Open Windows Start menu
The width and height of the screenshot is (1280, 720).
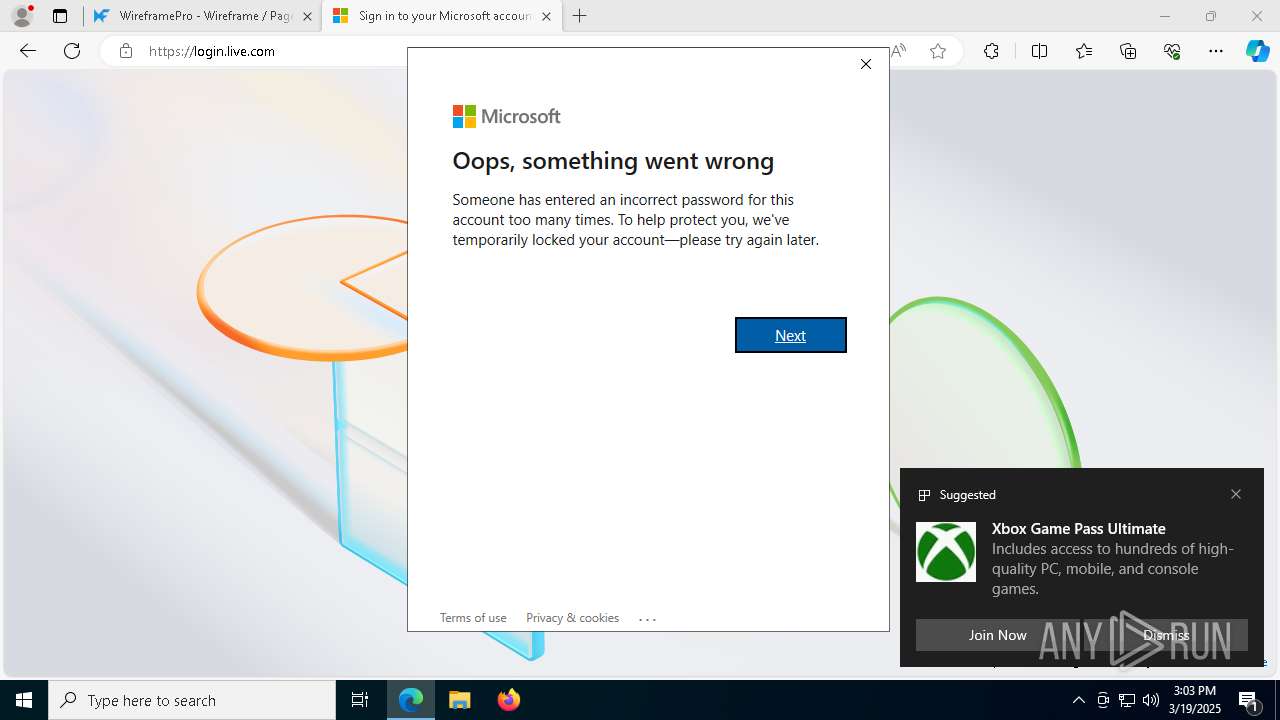[24, 700]
